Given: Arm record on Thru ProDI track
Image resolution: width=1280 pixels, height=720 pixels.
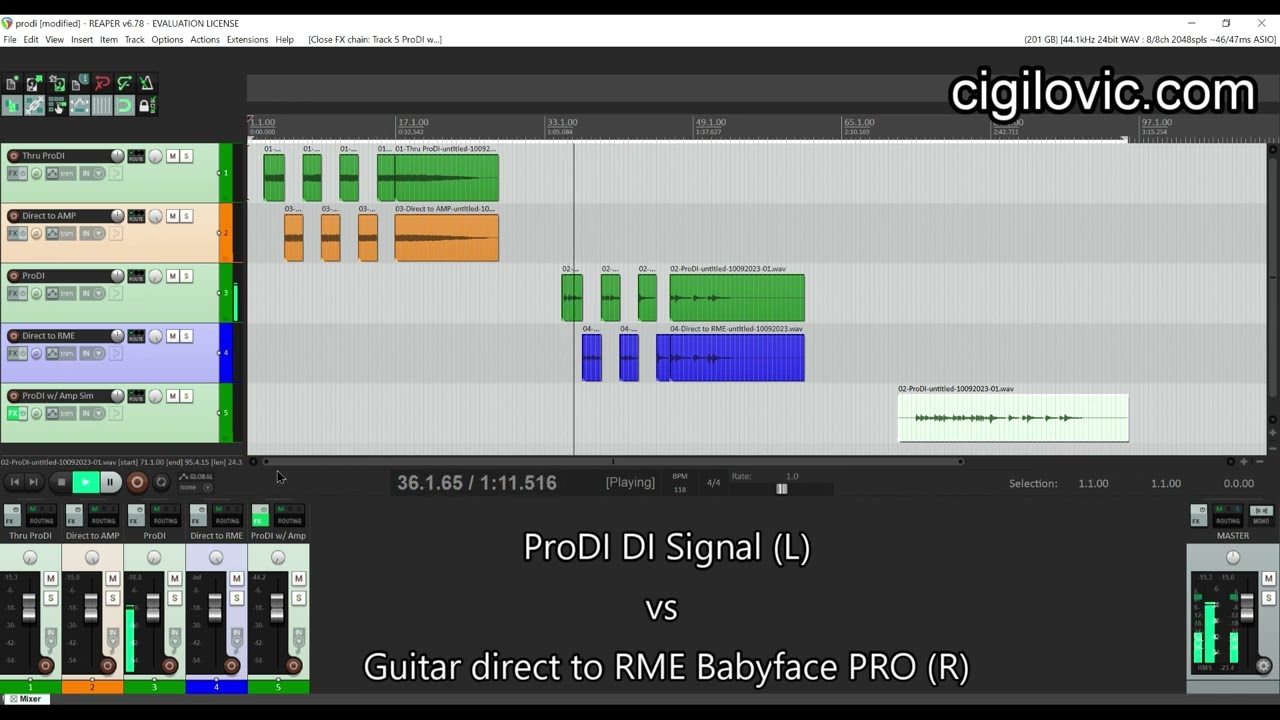Looking at the screenshot, I should [x=14, y=156].
